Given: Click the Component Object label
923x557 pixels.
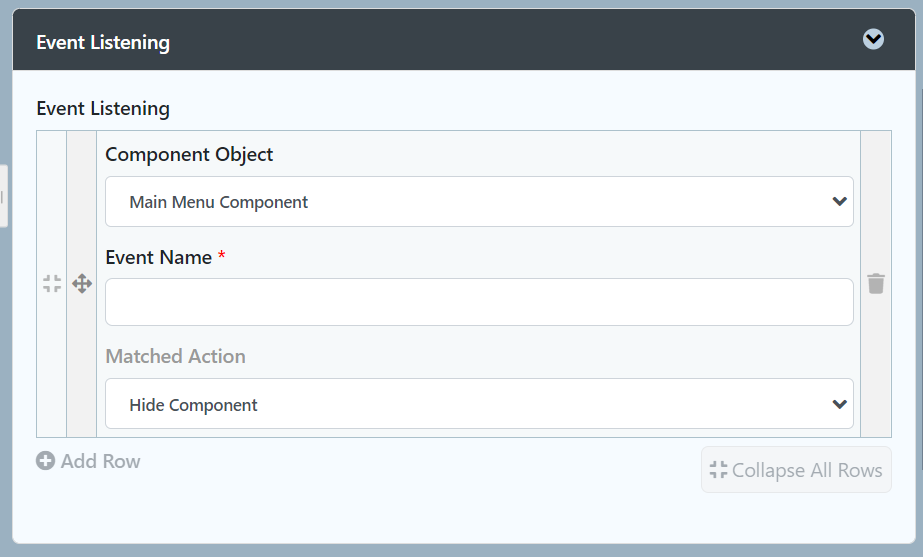Looking at the screenshot, I should [189, 154].
